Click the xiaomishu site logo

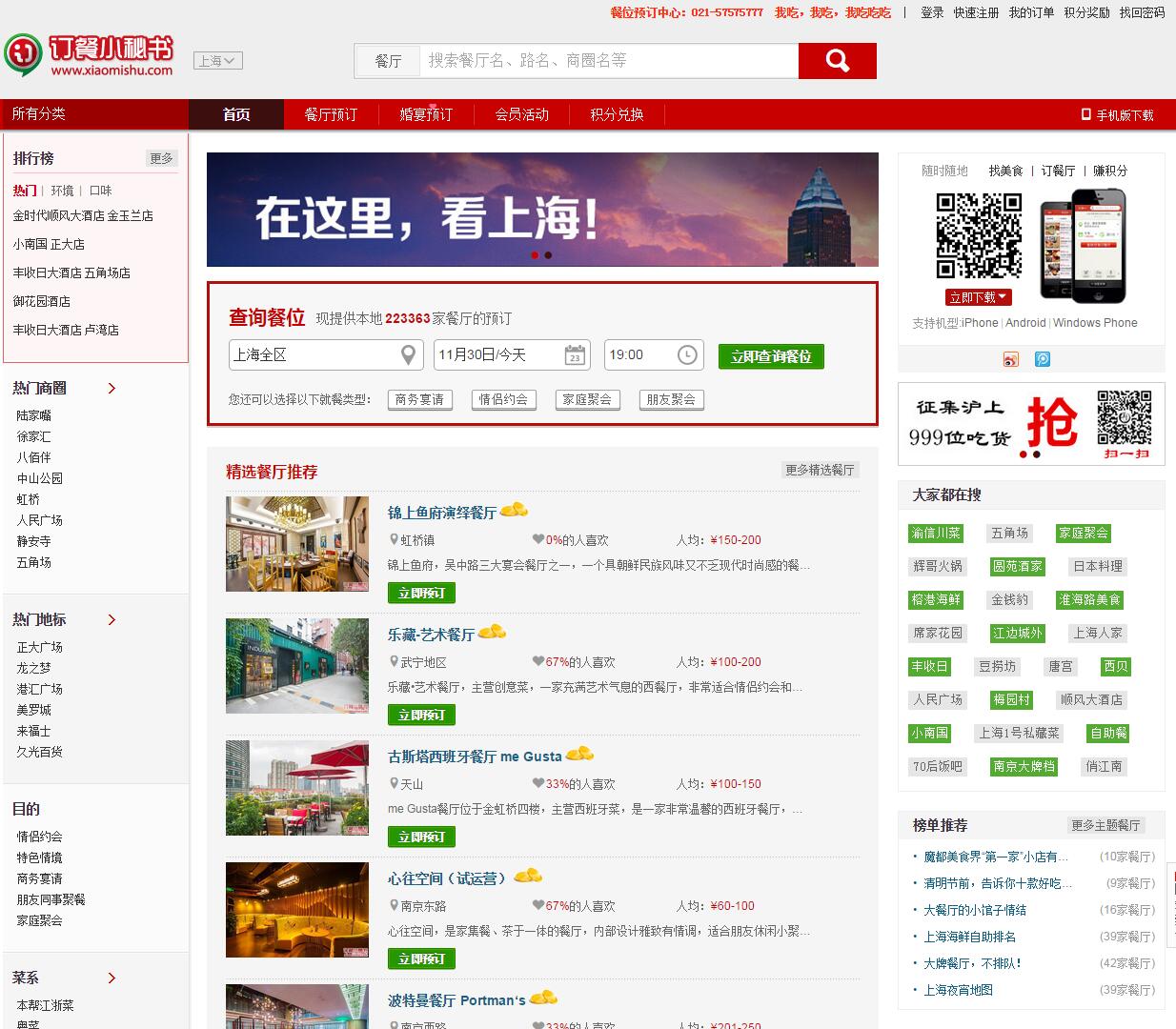(89, 56)
